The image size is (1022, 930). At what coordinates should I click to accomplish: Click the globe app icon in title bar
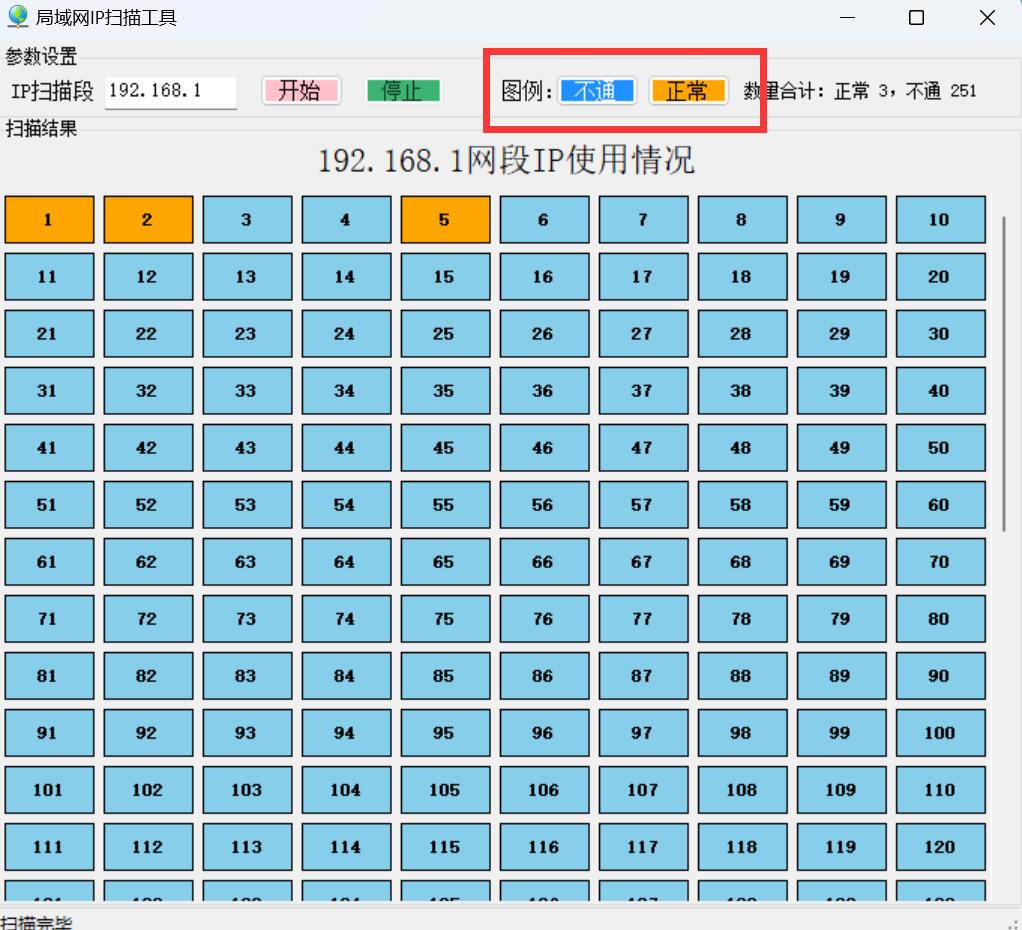point(17,17)
